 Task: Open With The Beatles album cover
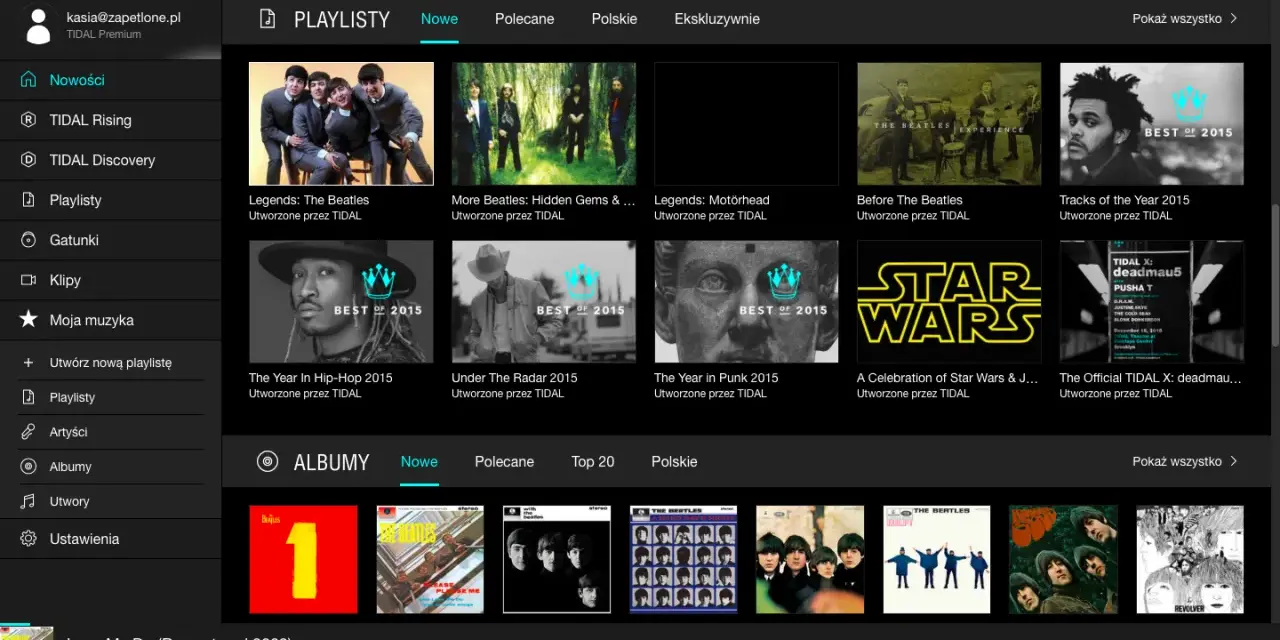557,559
